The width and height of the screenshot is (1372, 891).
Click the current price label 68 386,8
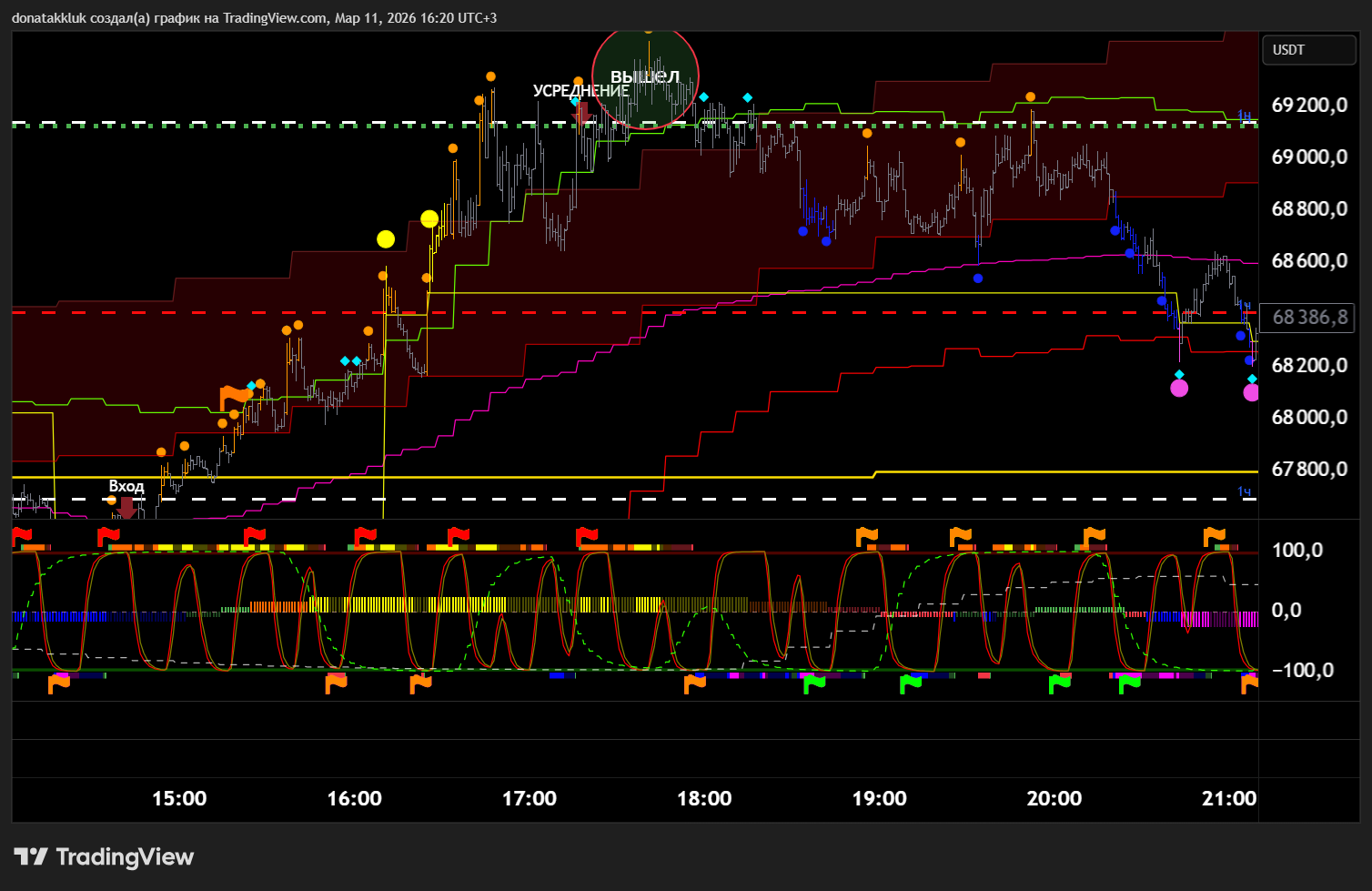(x=1309, y=318)
